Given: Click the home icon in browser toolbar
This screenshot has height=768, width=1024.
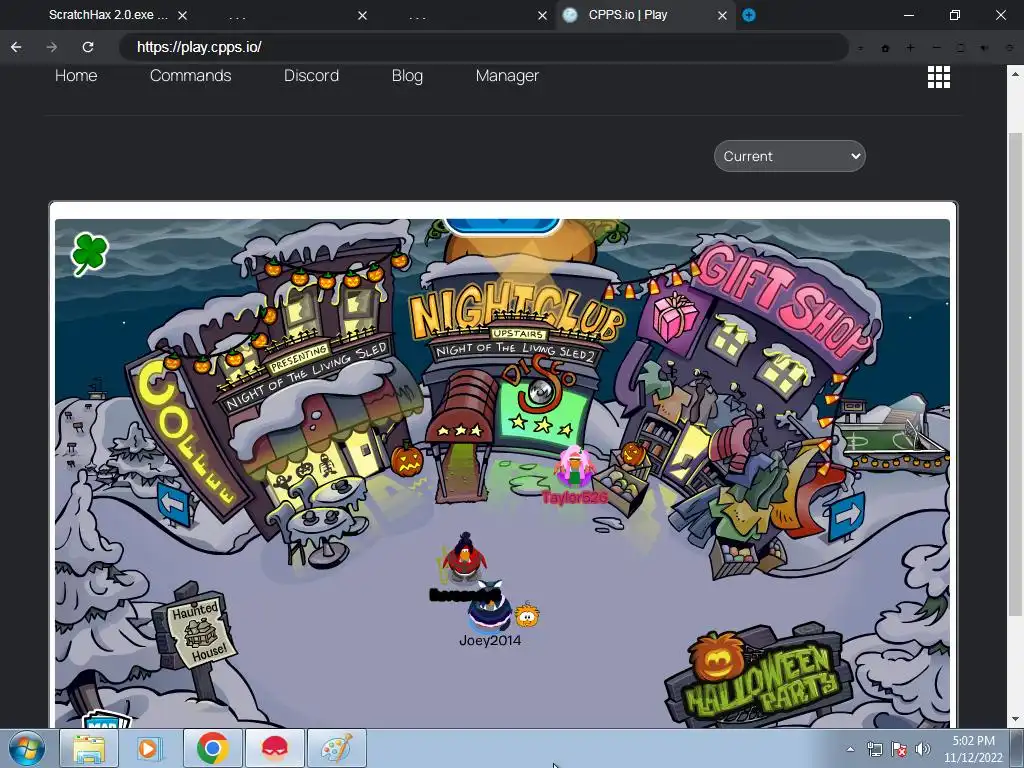Looking at the screenshot, I should point(886,48).
